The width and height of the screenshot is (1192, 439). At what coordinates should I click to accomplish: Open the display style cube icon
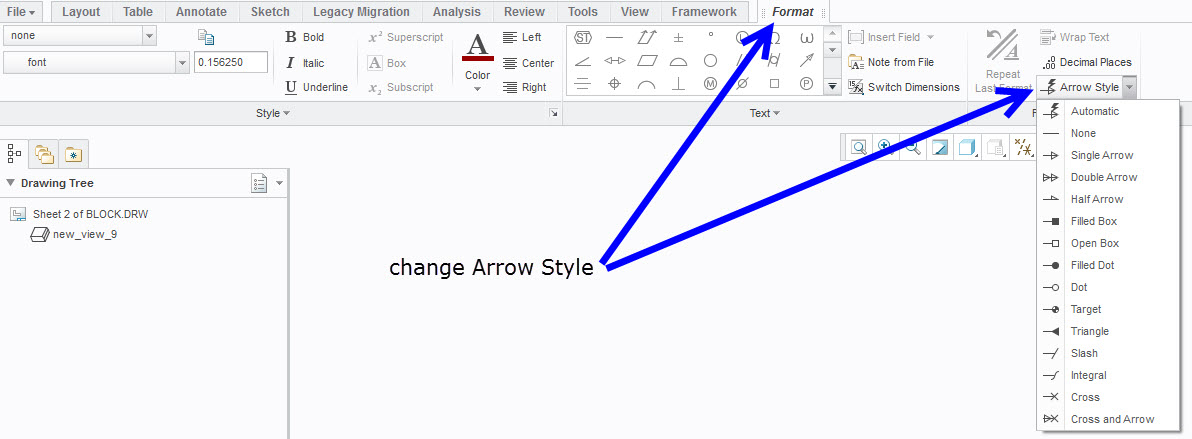pyautogui.click(x=967, y=148)
